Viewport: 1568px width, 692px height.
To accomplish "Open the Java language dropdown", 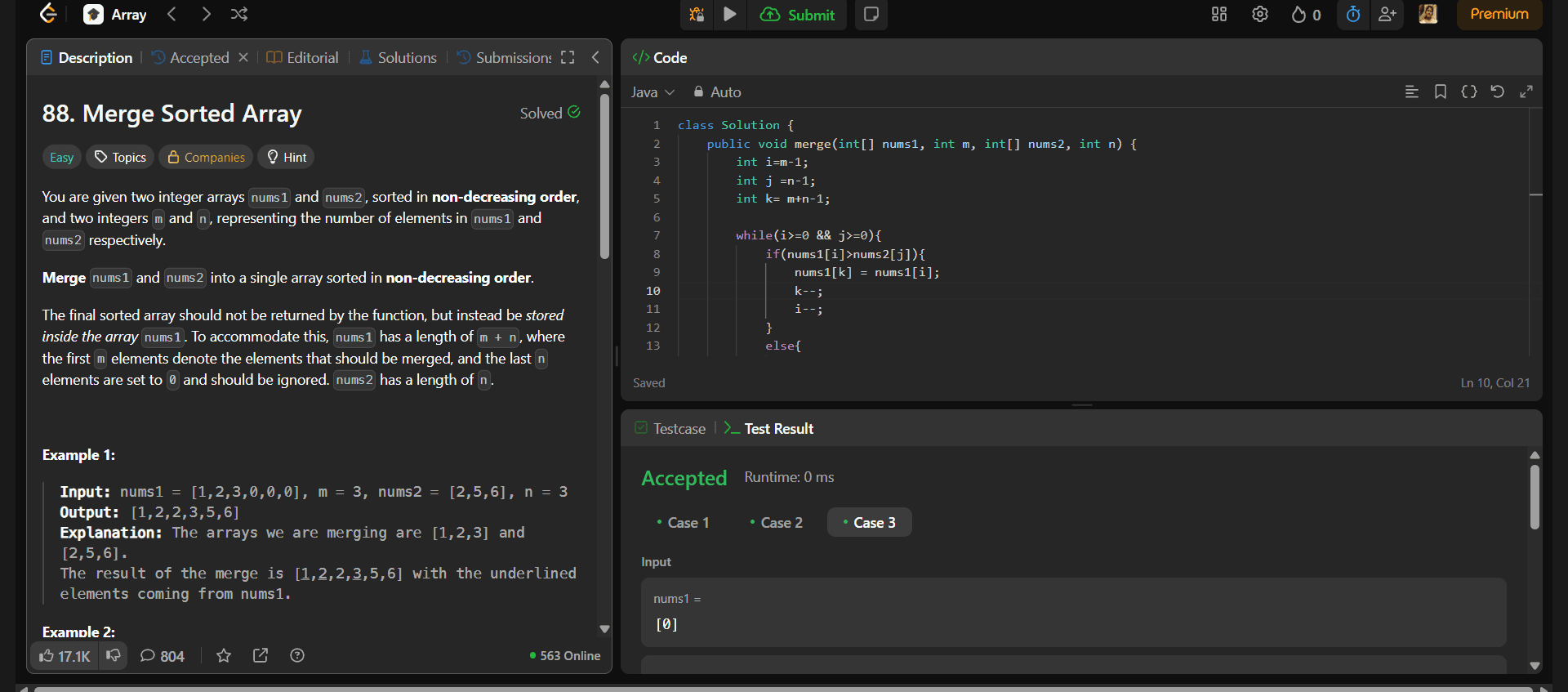I will click(x=652, y=92).
